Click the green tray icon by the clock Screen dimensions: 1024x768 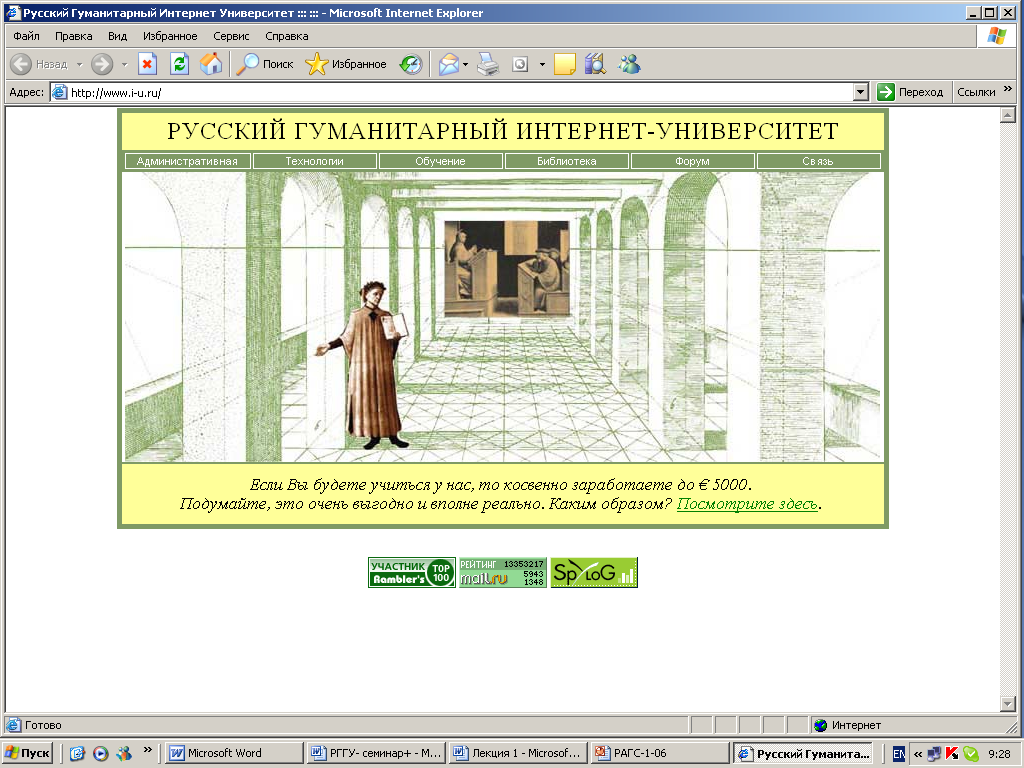pos(970,754)
